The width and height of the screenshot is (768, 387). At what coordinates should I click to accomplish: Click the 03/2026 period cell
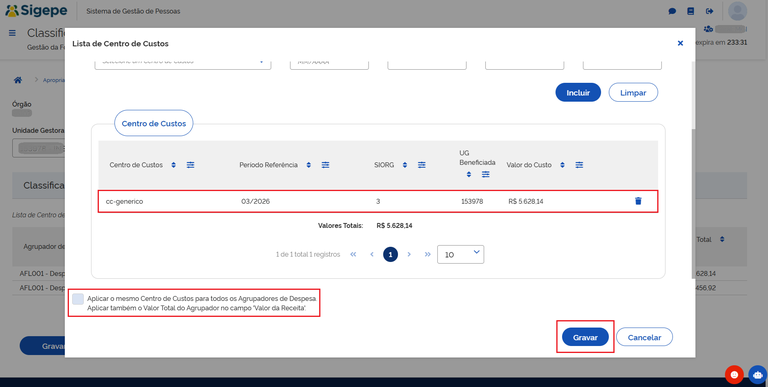[x=255, y=201]
